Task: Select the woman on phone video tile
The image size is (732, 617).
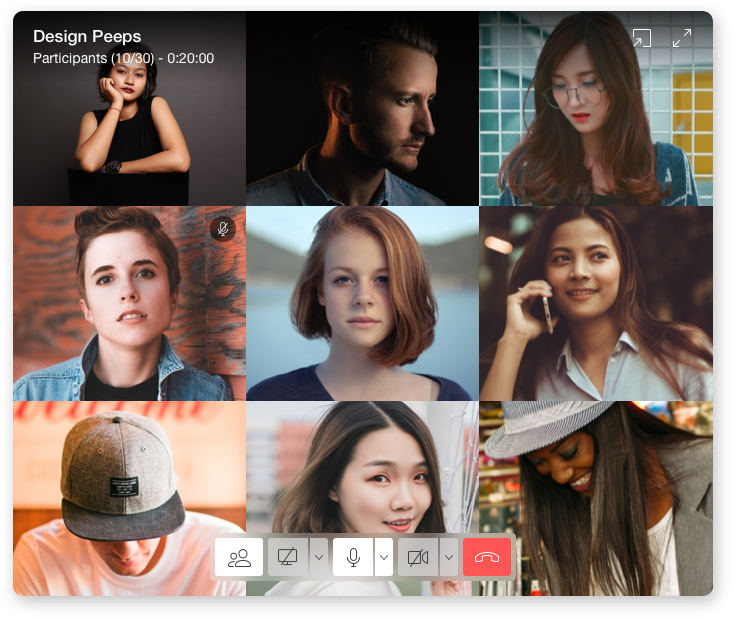Action: [596, 303]
